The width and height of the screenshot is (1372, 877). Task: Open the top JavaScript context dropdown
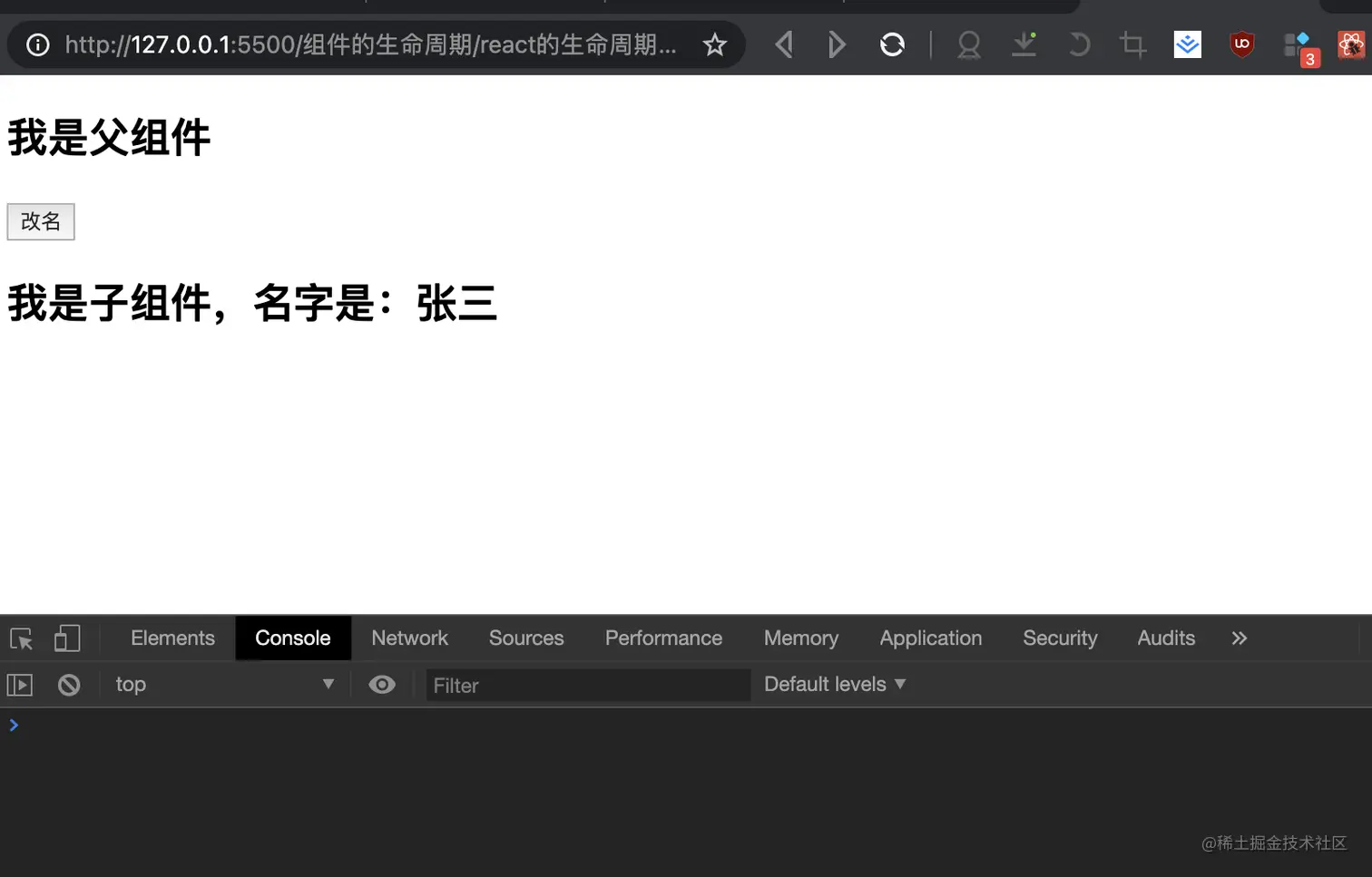224,685
